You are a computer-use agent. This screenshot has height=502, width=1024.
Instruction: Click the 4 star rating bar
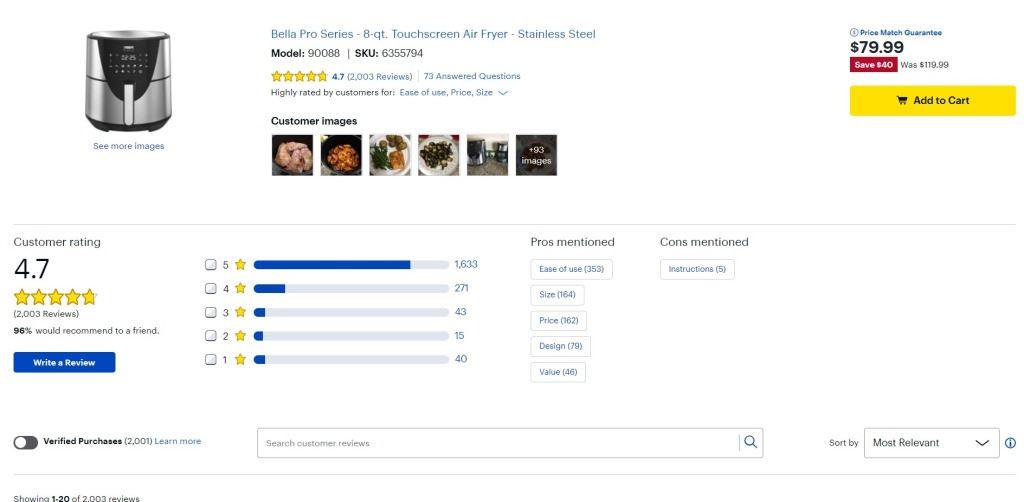tap(351, 289)
